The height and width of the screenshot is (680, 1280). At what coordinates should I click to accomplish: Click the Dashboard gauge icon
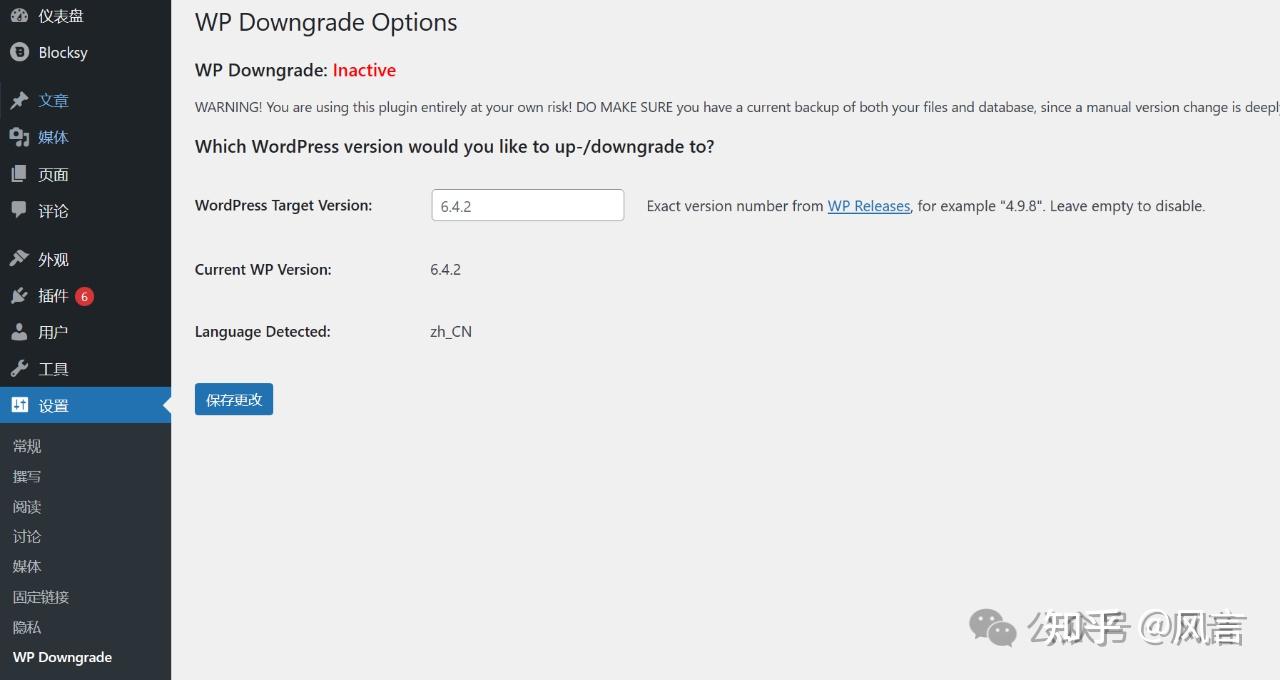19,15
